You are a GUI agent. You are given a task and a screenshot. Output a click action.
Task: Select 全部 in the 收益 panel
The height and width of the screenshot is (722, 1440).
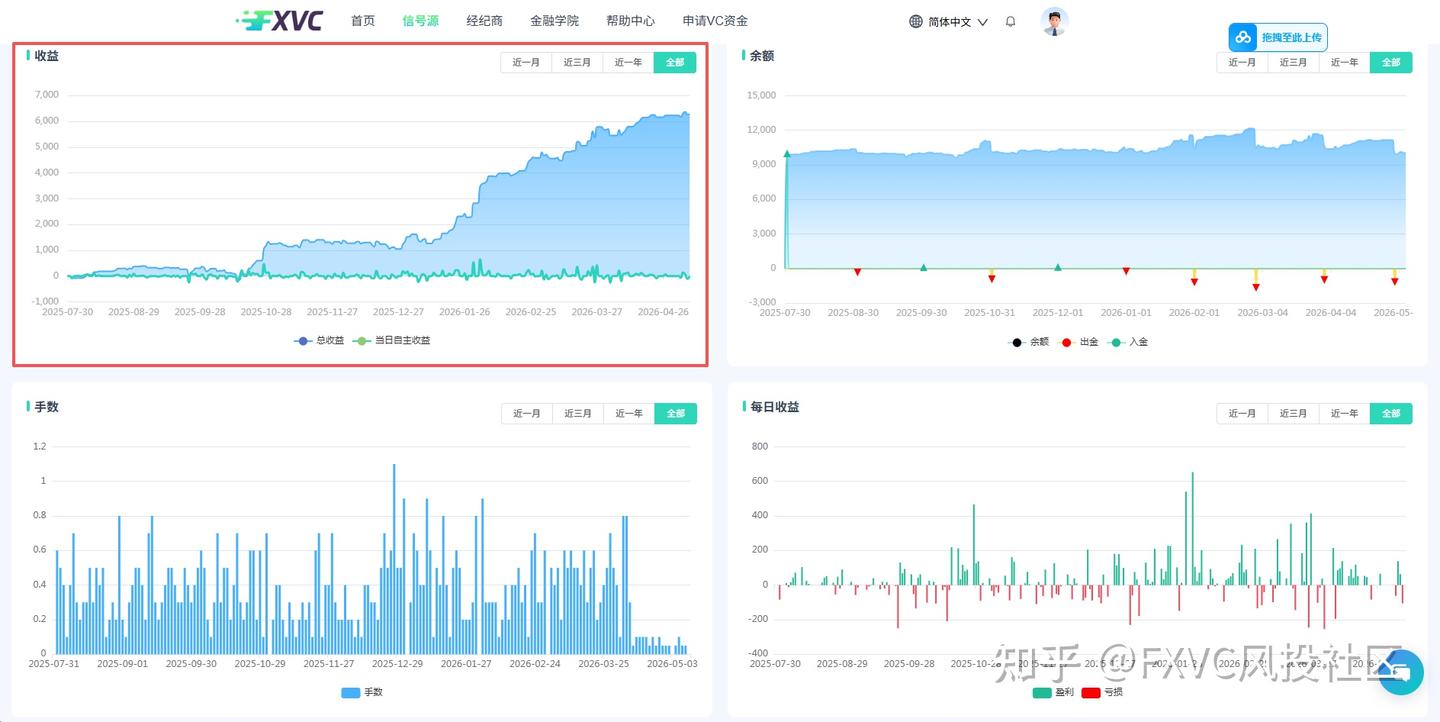(x=675, y=62)
